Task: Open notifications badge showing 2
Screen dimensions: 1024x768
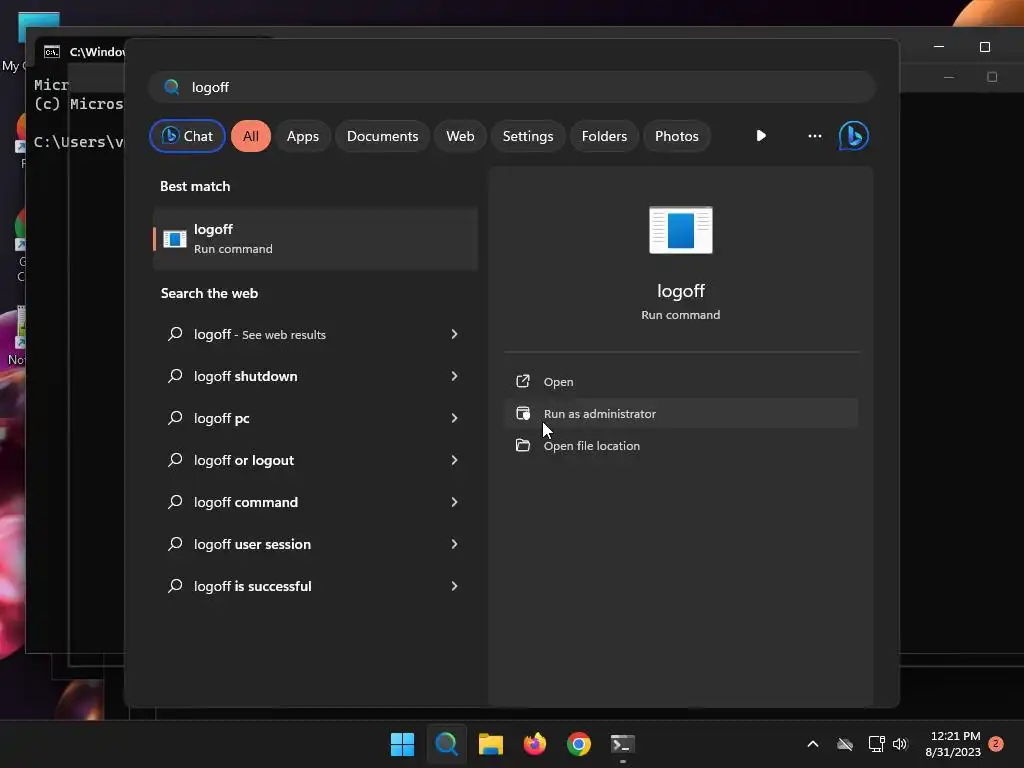Action: click(x=996, y=743)
